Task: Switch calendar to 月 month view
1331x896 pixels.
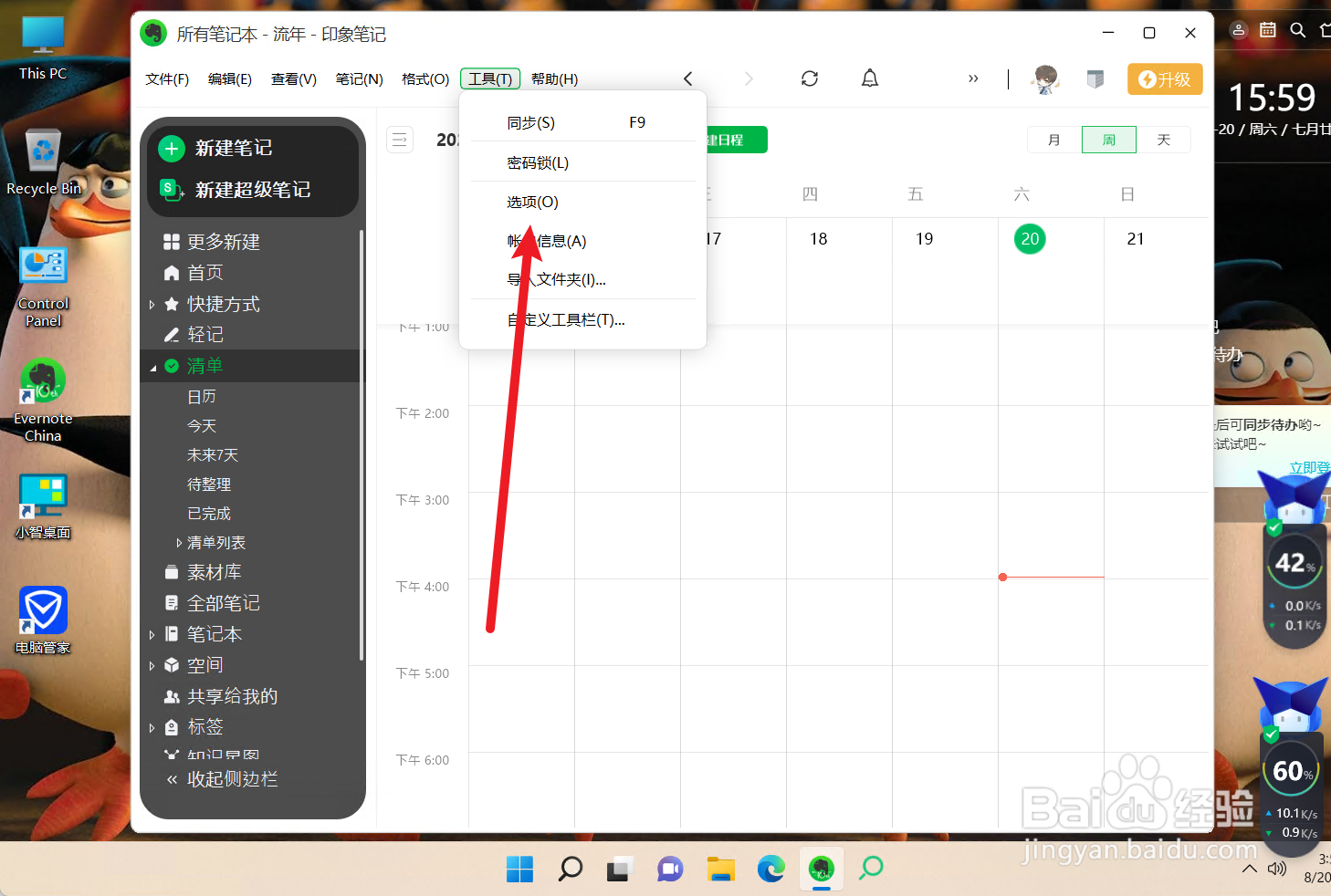Action: pyautogui.click(x=1054, y=140)
